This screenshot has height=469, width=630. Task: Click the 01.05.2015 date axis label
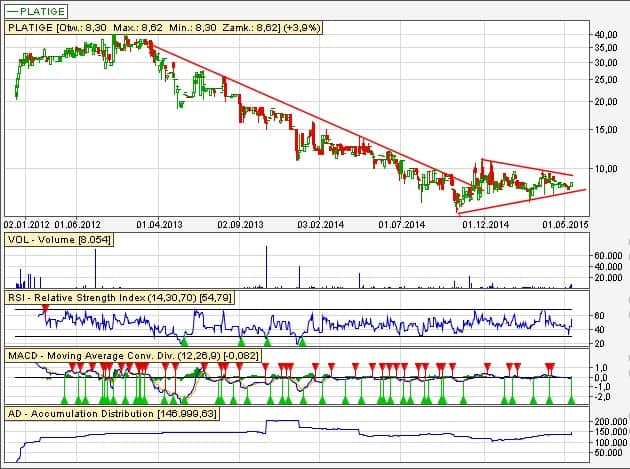(562, 225)
